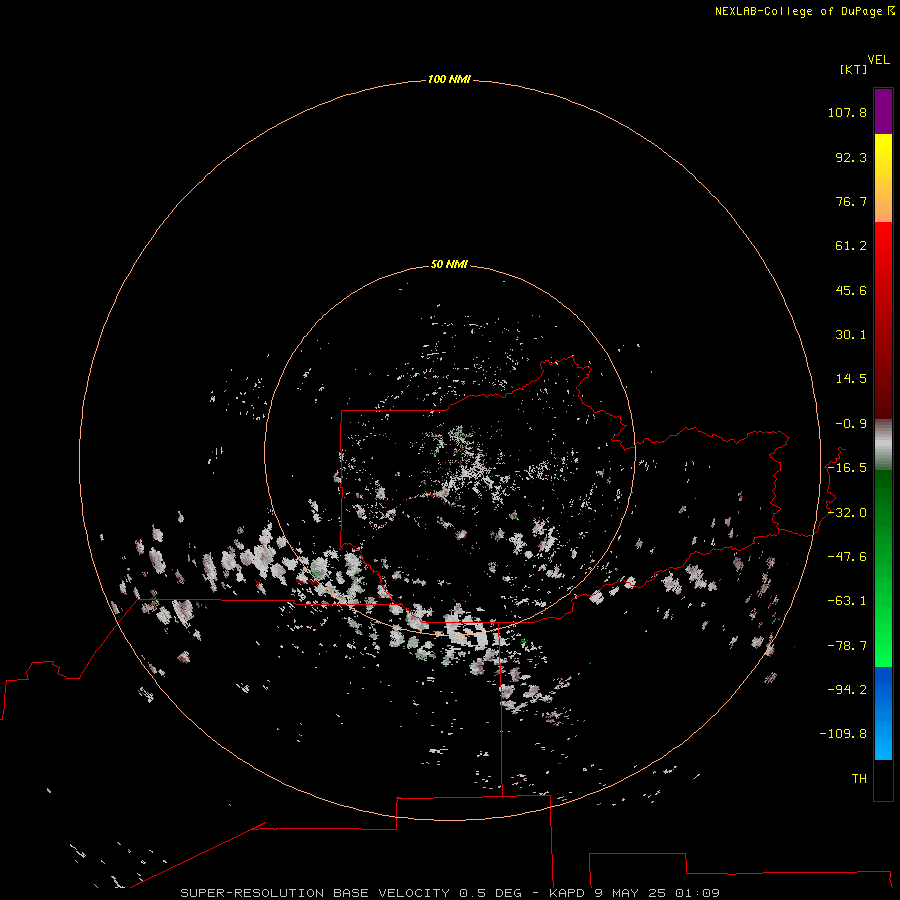
Task: Click the TH threshold legend label
Action: tap(859, 779)
